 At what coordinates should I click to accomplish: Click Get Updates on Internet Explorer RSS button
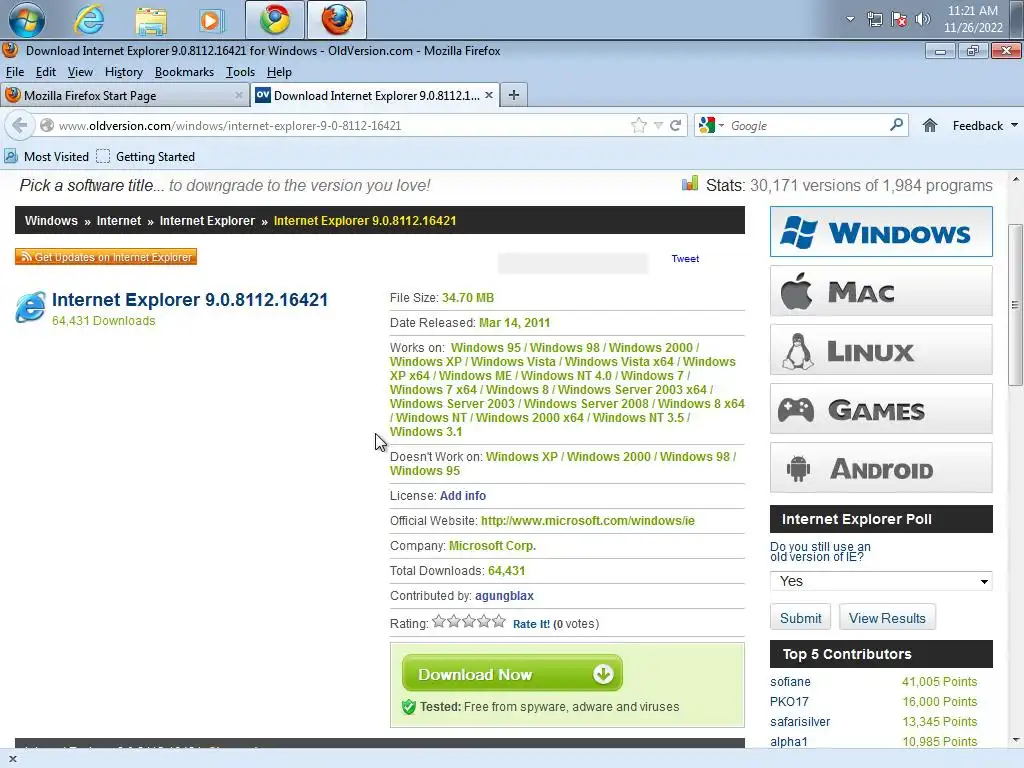106,257
